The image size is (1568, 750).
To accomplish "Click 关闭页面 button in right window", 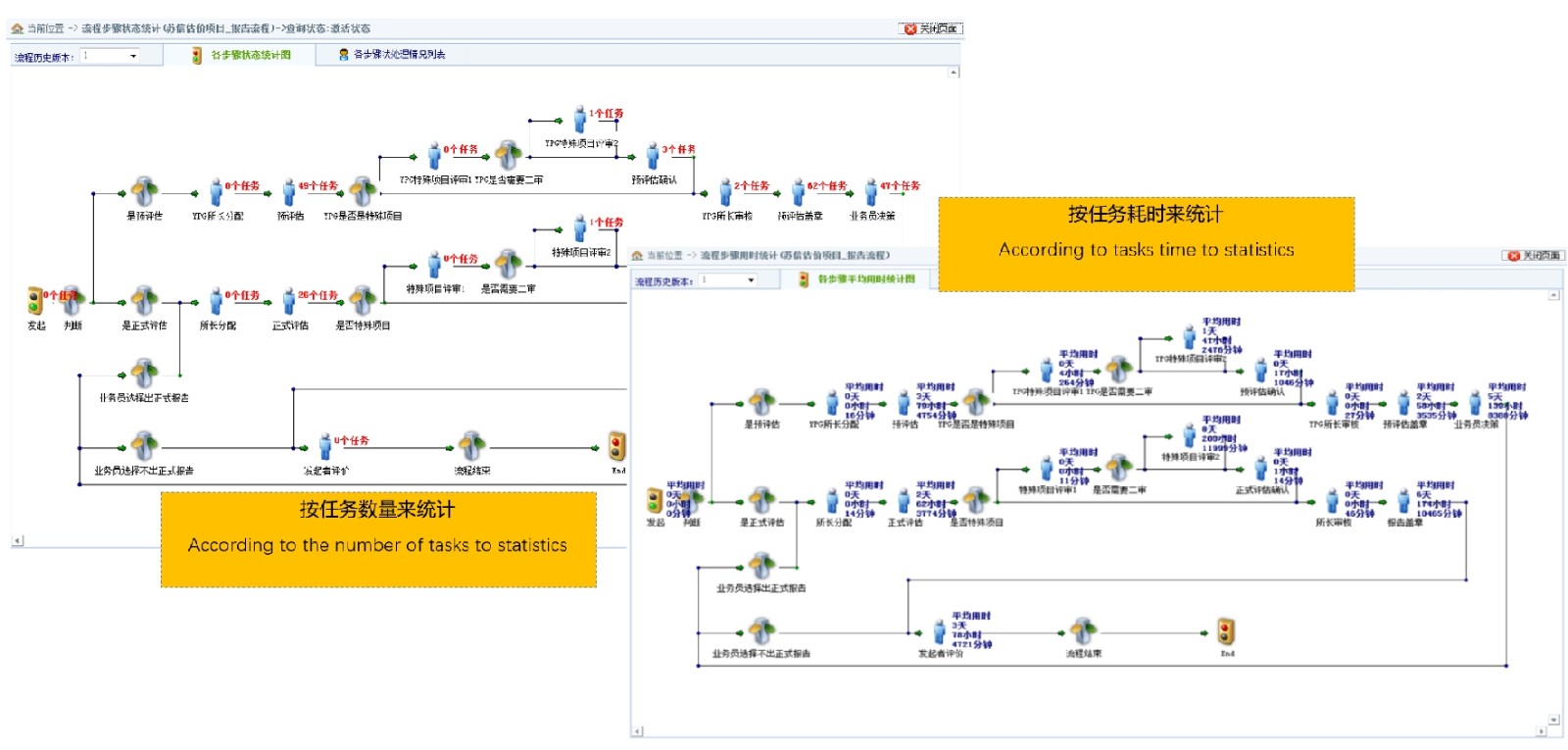I will click(1533, 255).
